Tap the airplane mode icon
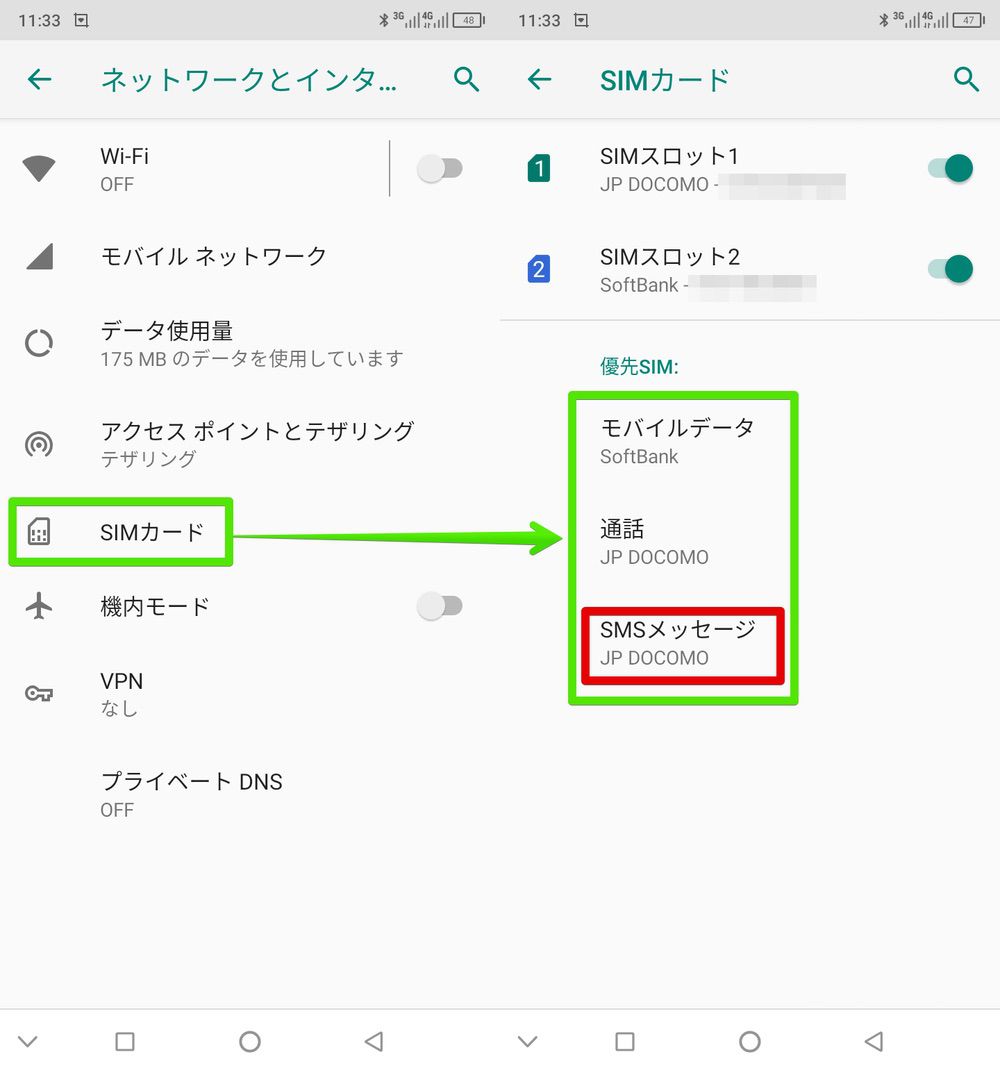 coord(39,606)
